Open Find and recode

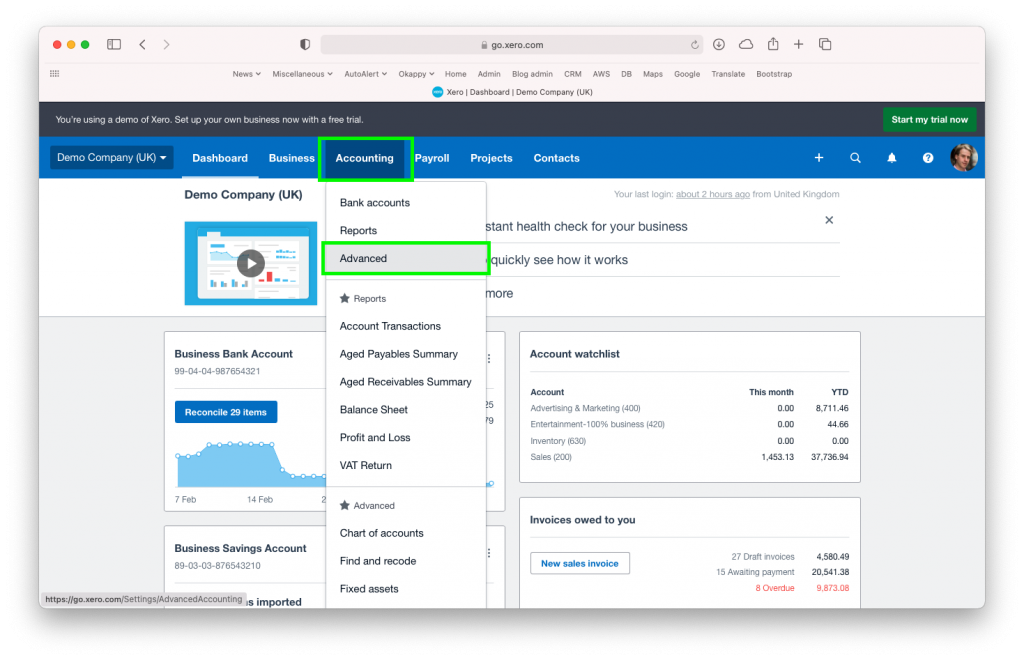pyautogui.click(x=406, y=561)
